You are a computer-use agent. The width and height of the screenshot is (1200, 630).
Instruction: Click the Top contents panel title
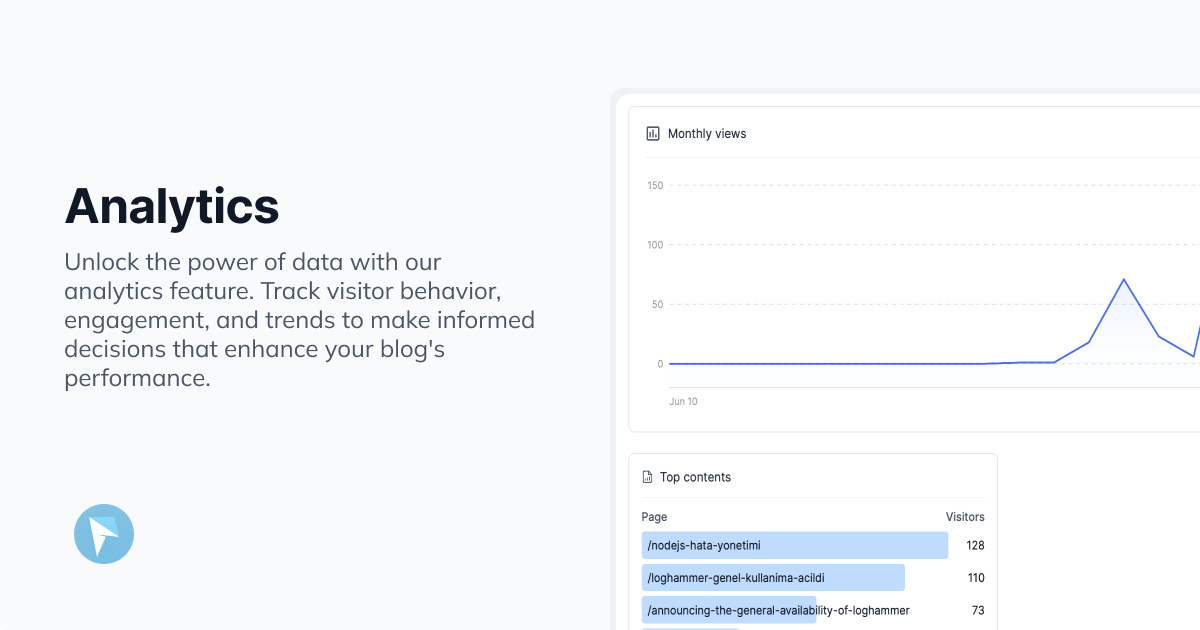coord(695,477)
